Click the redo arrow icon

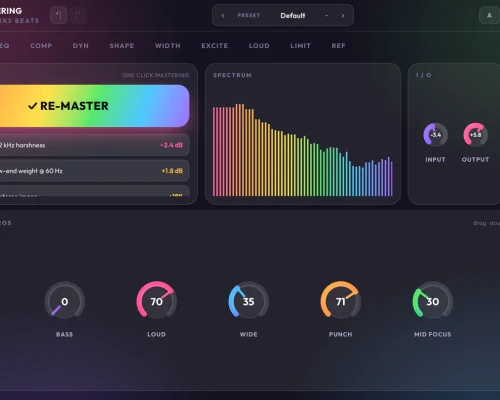click(78, 15)
